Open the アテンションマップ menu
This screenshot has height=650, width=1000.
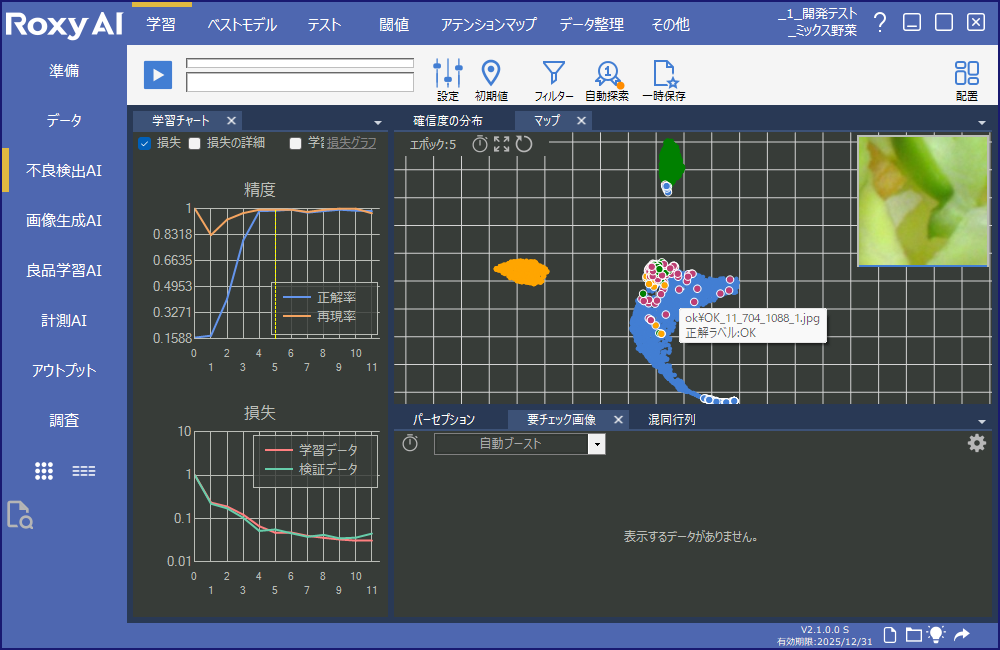point(488,25)
